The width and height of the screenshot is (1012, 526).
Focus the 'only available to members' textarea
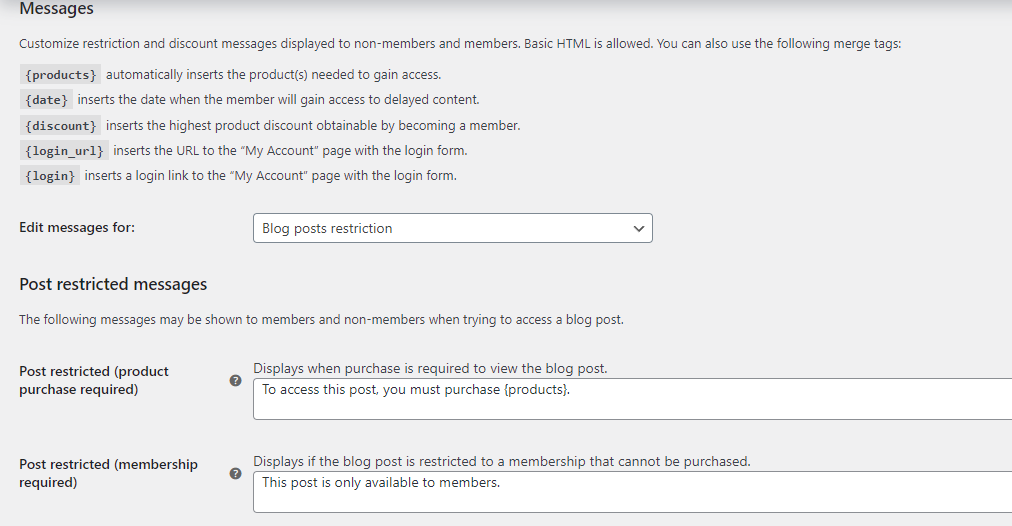632,492
